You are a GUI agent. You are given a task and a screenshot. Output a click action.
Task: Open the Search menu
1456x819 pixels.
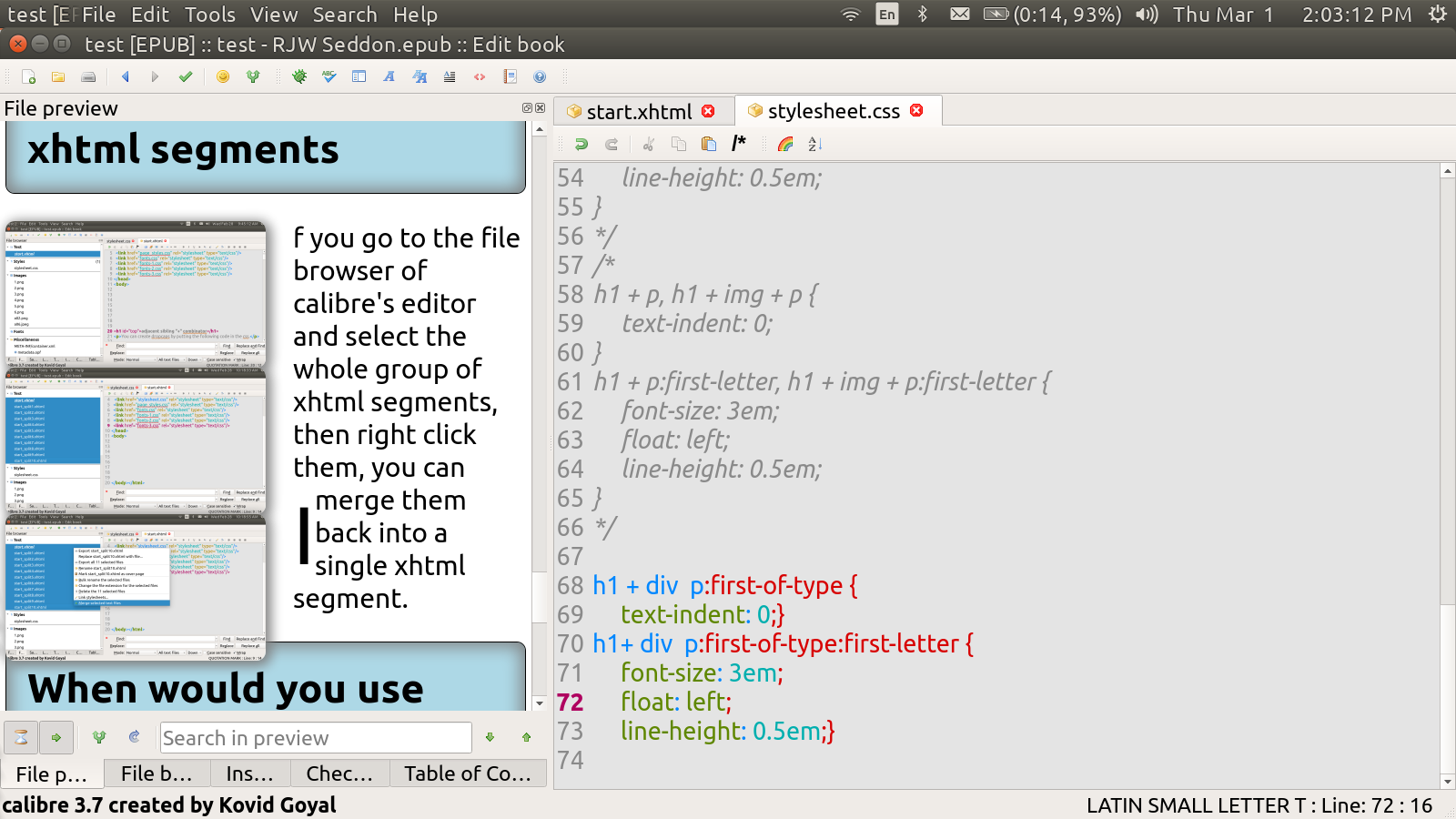click(345, 15)
